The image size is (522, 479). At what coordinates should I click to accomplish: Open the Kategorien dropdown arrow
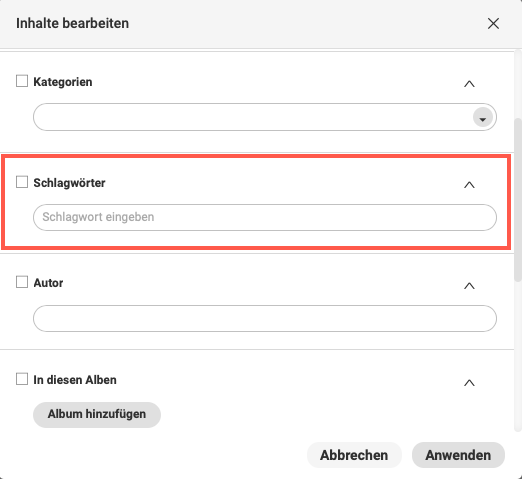point(483,117)
